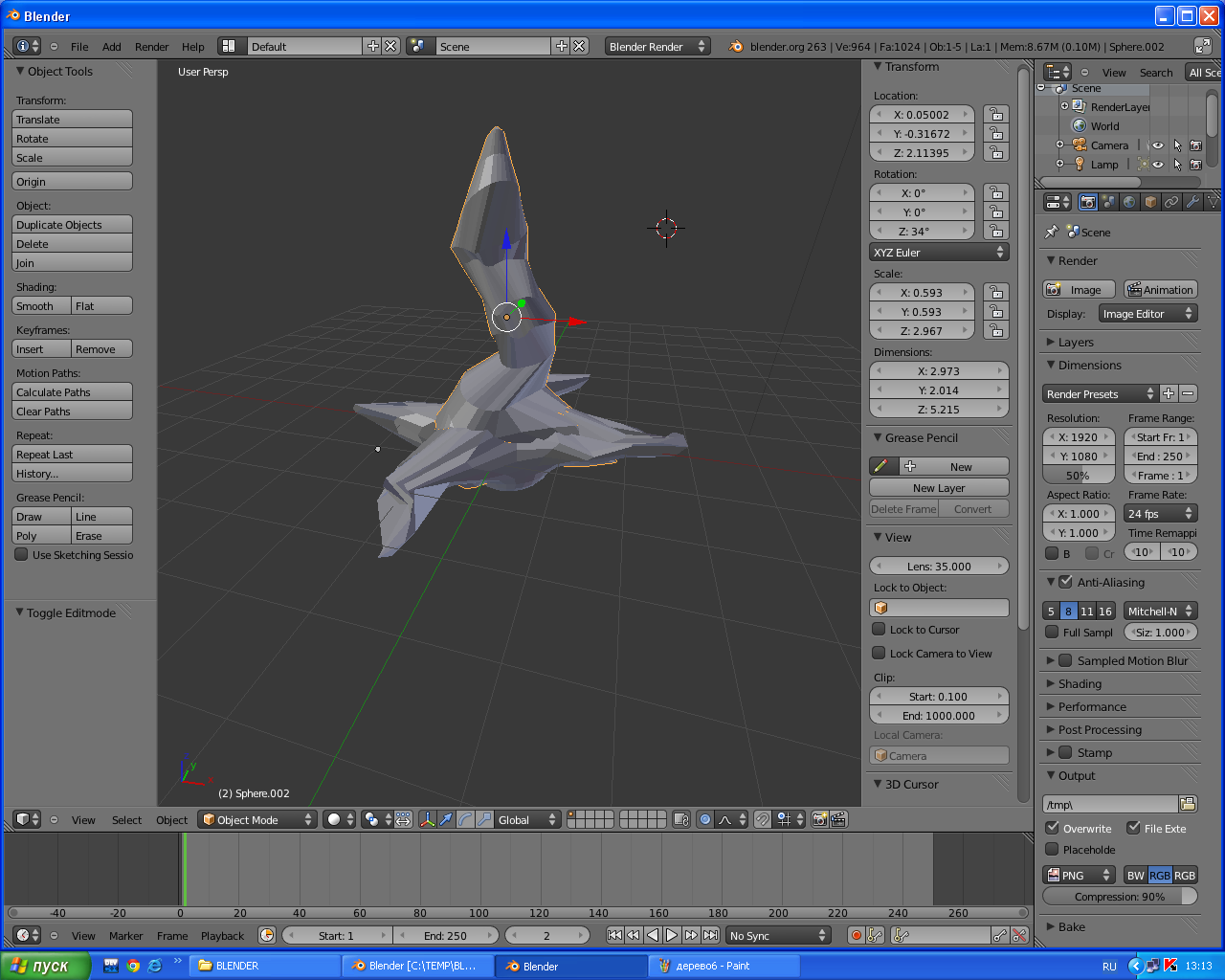The width and height of the screenshot is (1225, 980).
Task: Open the Object Mode dropdown
Action: 257,819
